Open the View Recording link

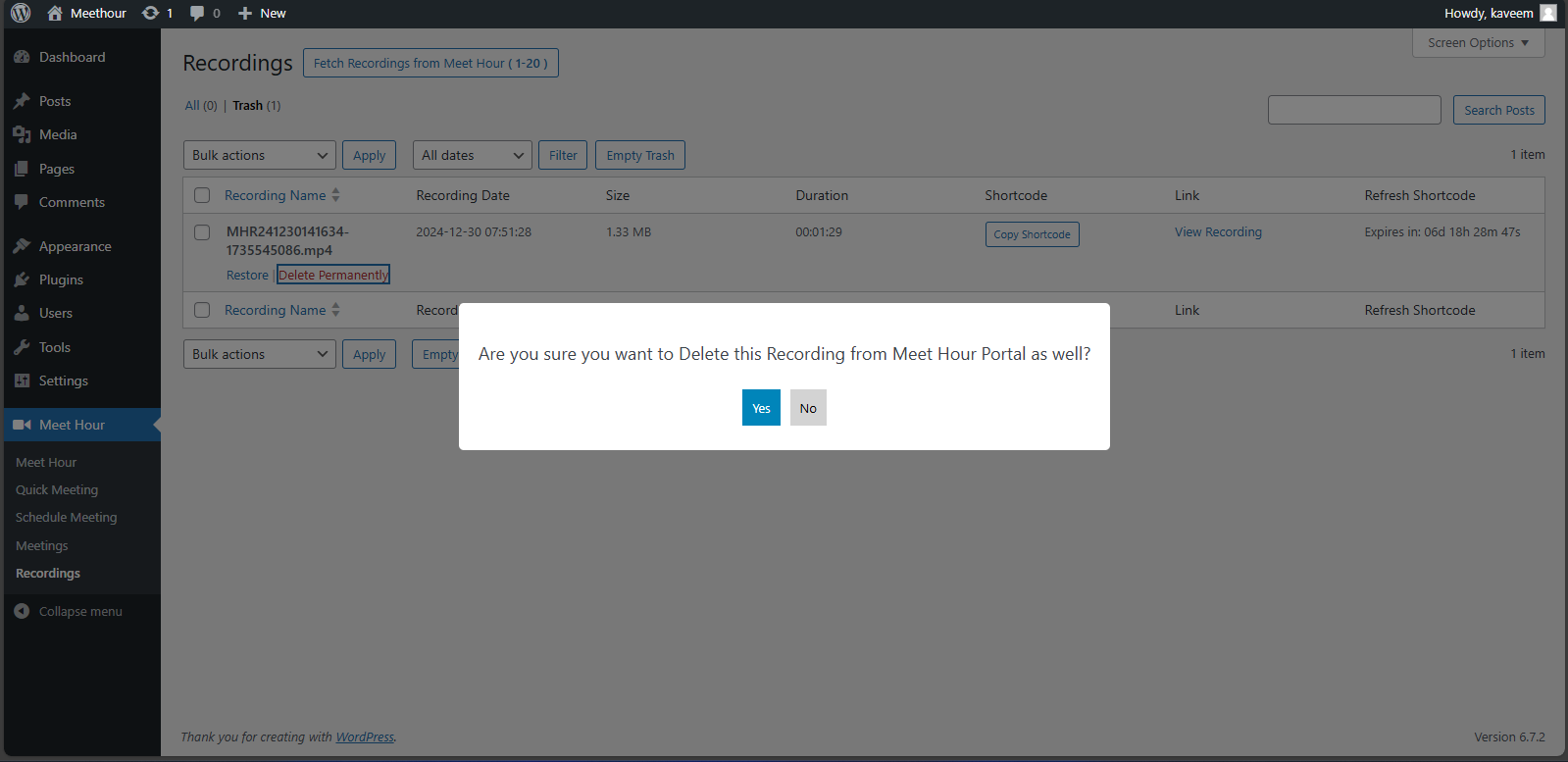pyautogui.click(x=1218, y=232)
